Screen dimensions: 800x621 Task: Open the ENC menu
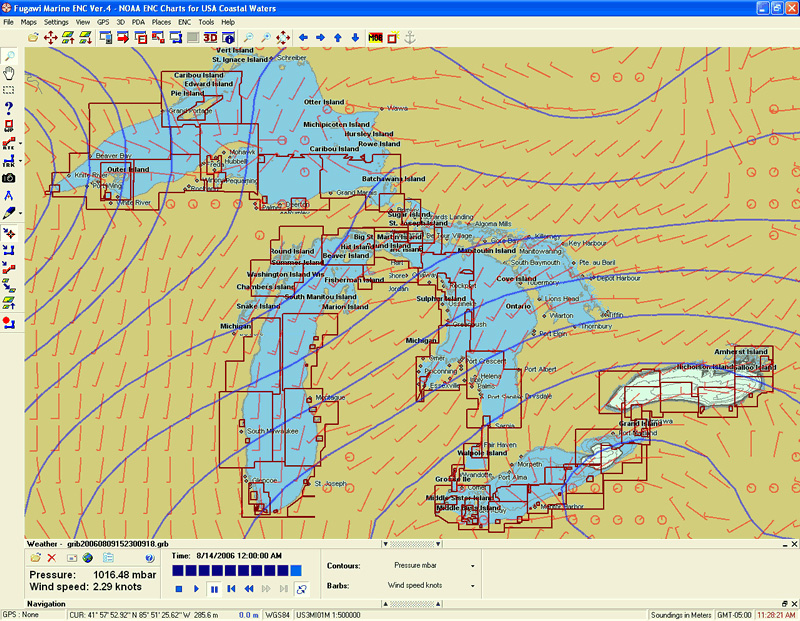click(x=185, y=22)
